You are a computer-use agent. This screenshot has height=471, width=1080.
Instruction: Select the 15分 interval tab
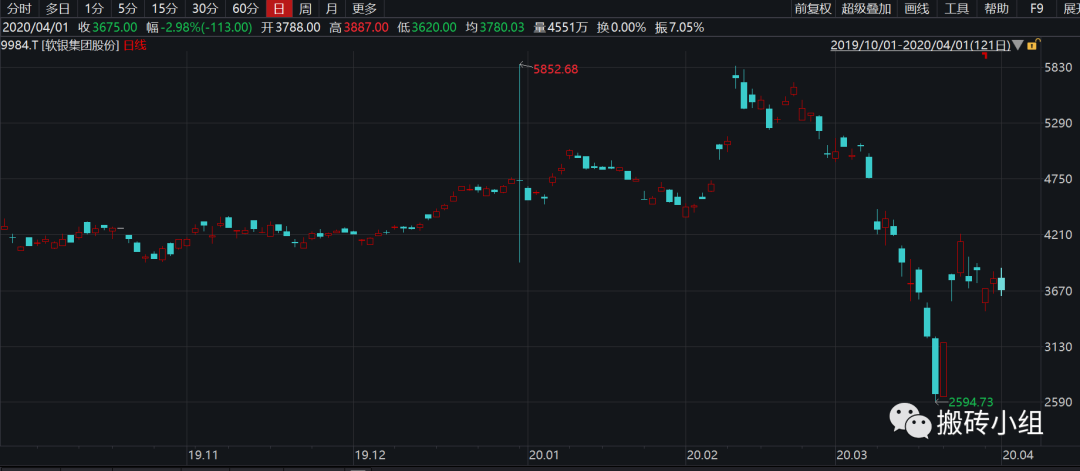pyautogui.click(x=164, y=9)
